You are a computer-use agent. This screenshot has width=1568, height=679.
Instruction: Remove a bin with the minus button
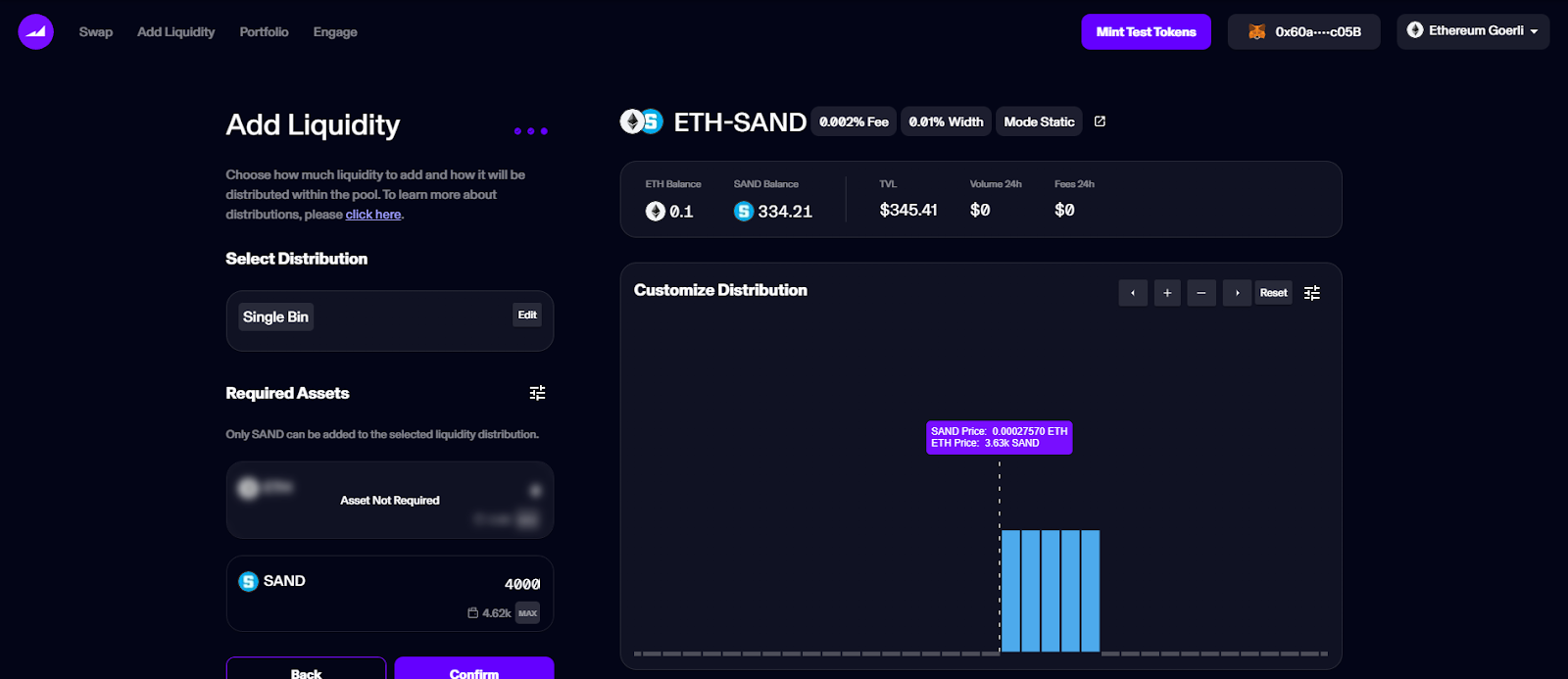(1201, 293)
